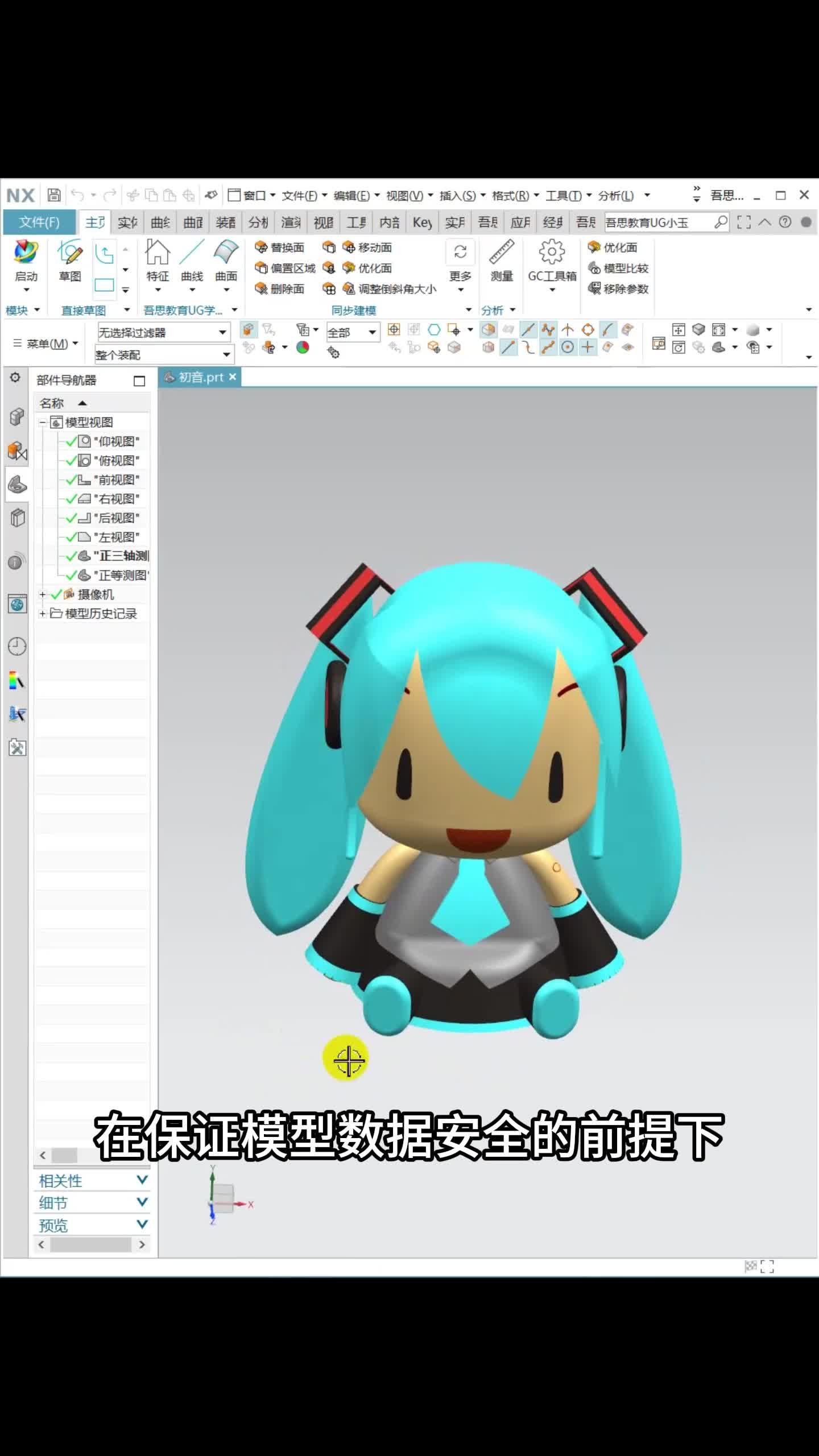Click the 菜单(M) button
The width and height of the screenshot is (819, 1456).
45,344
